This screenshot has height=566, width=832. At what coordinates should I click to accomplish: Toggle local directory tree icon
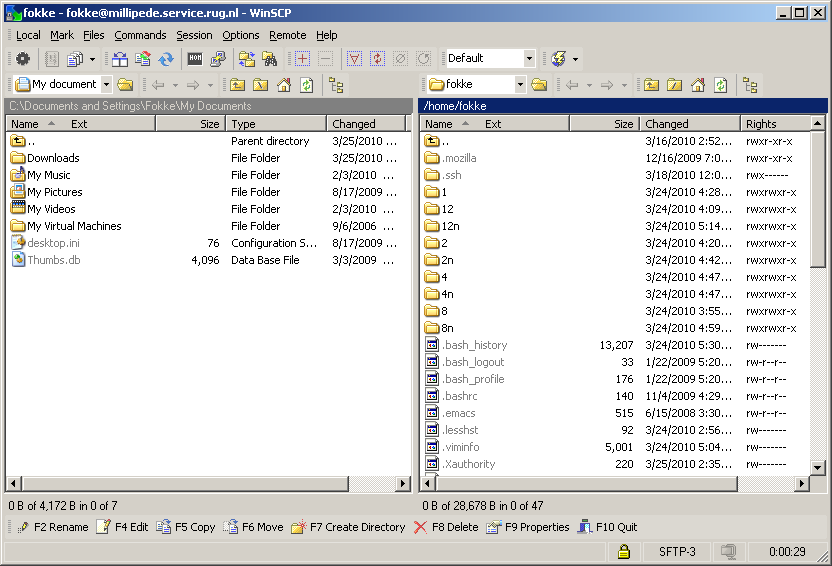[x=336, y=84]
